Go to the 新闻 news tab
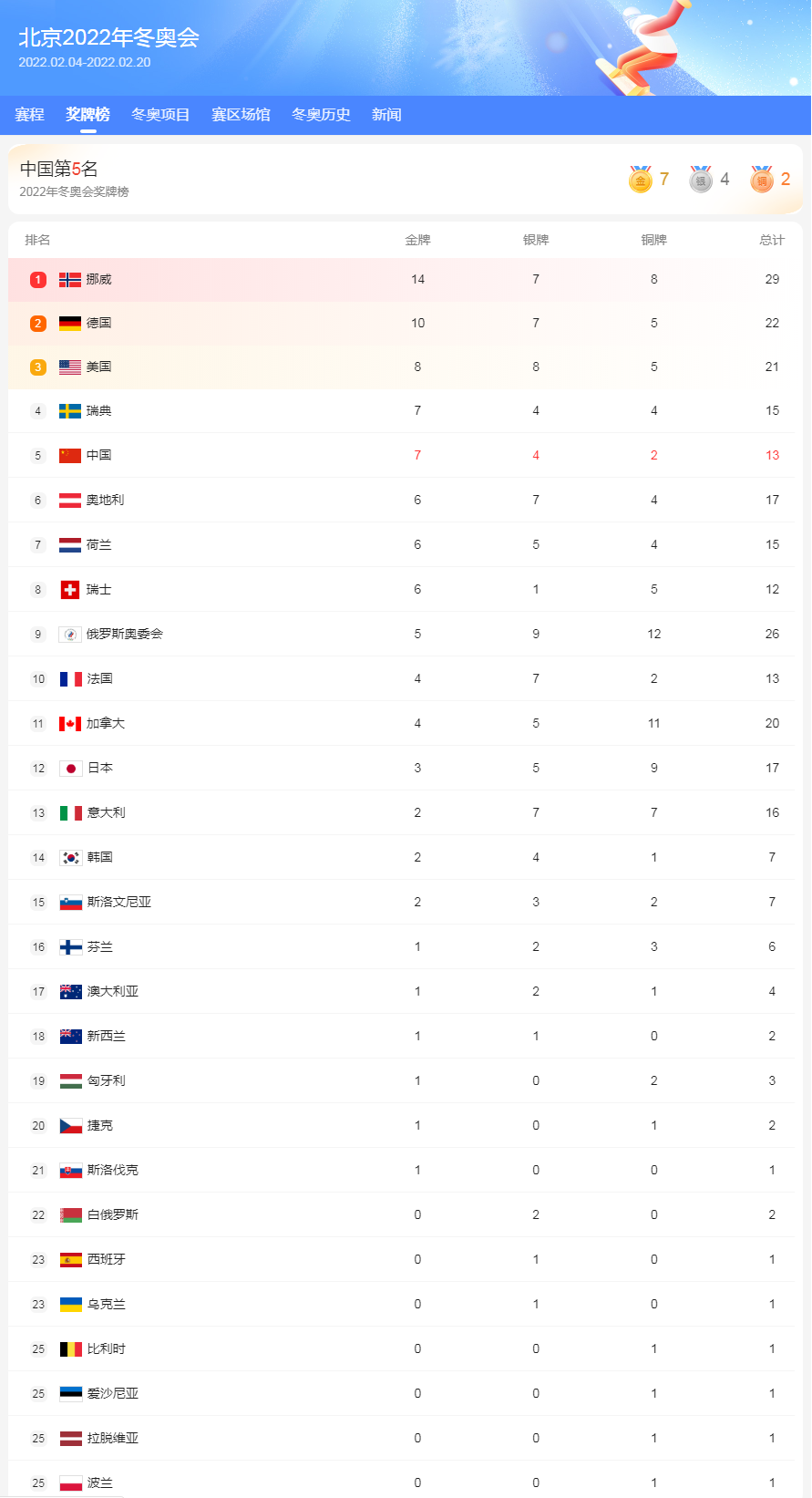 pos(386,115)
